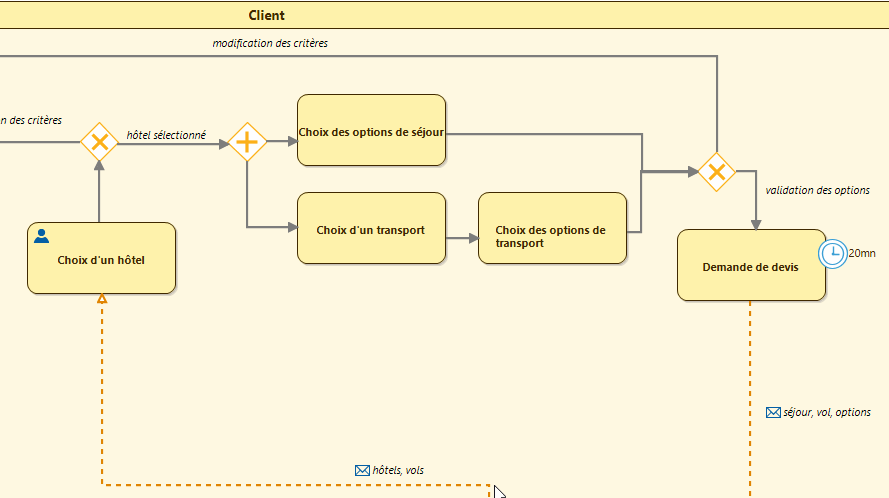The width and height of the screenshot is (889, 498).
Task: Click the user icon on 'Choix d'un hôtel'
Action: pyautogui.click(x=41, y=236)
